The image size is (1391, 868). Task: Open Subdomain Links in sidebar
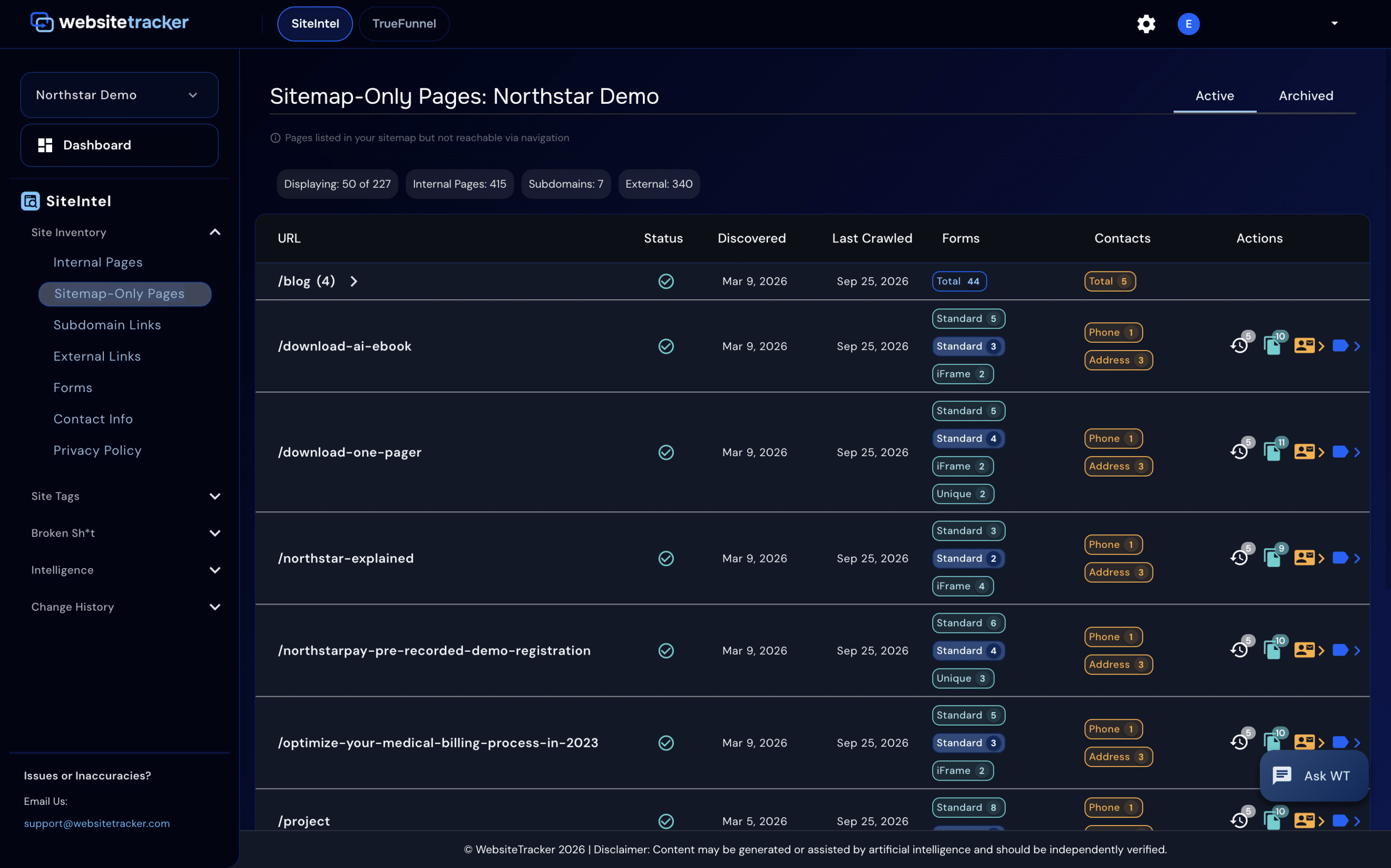click(x=107, y=325)
